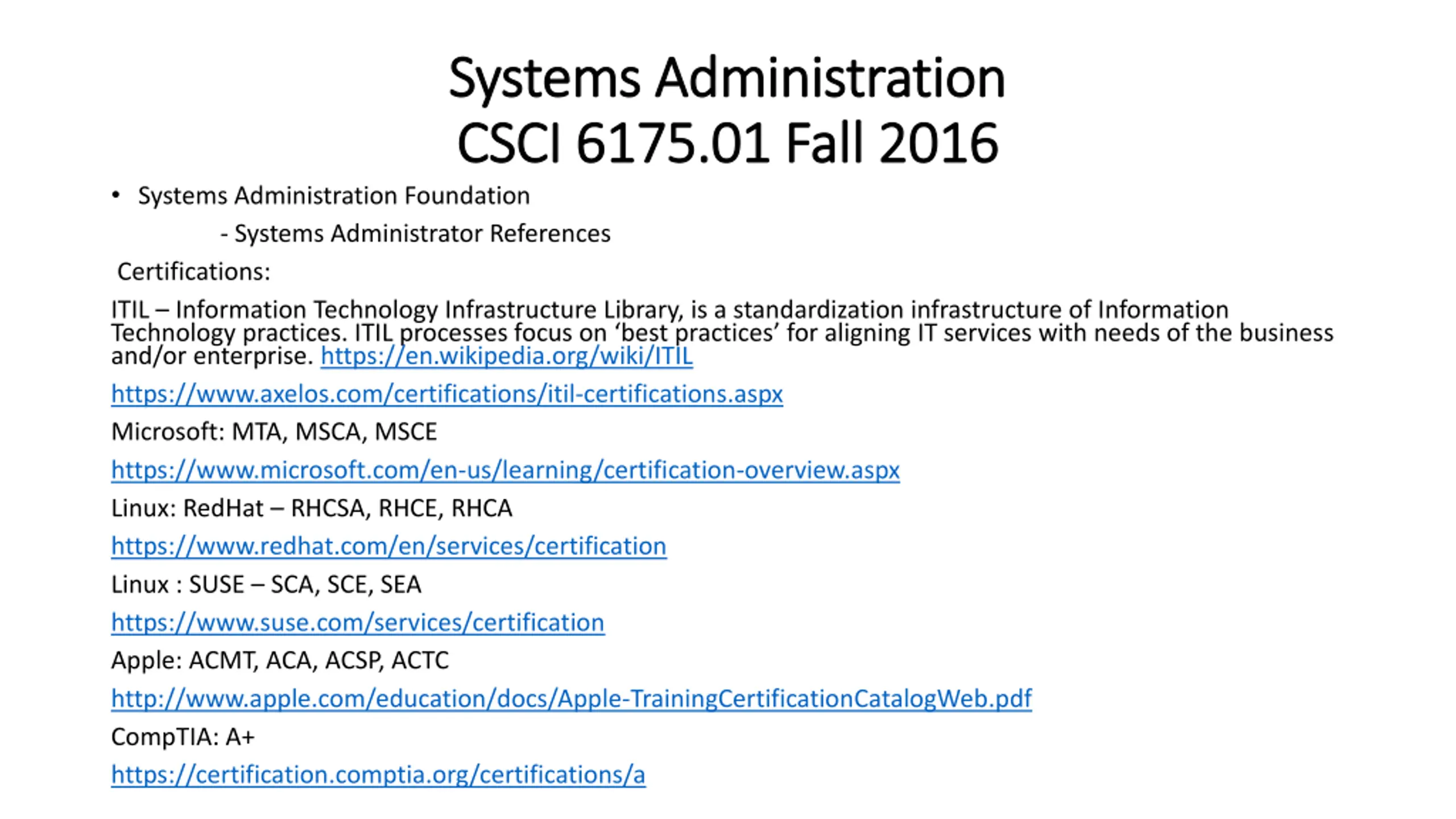Open the axelos.com ITIL certifications link
Screen dimensions: 1456x819
[447, 394]
